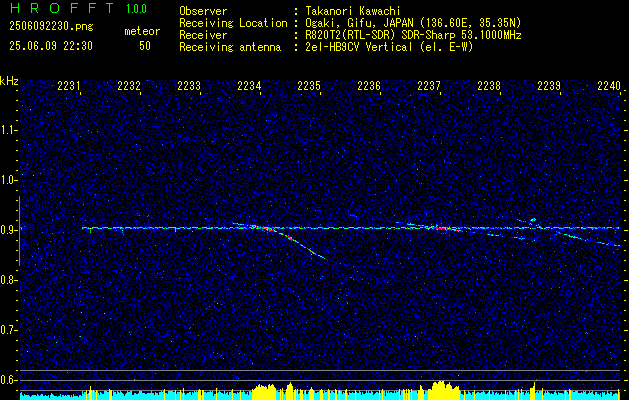Click the yellow power peak below 2234
The height and width of the screenshot is (400, 629).
pos(264,390)
